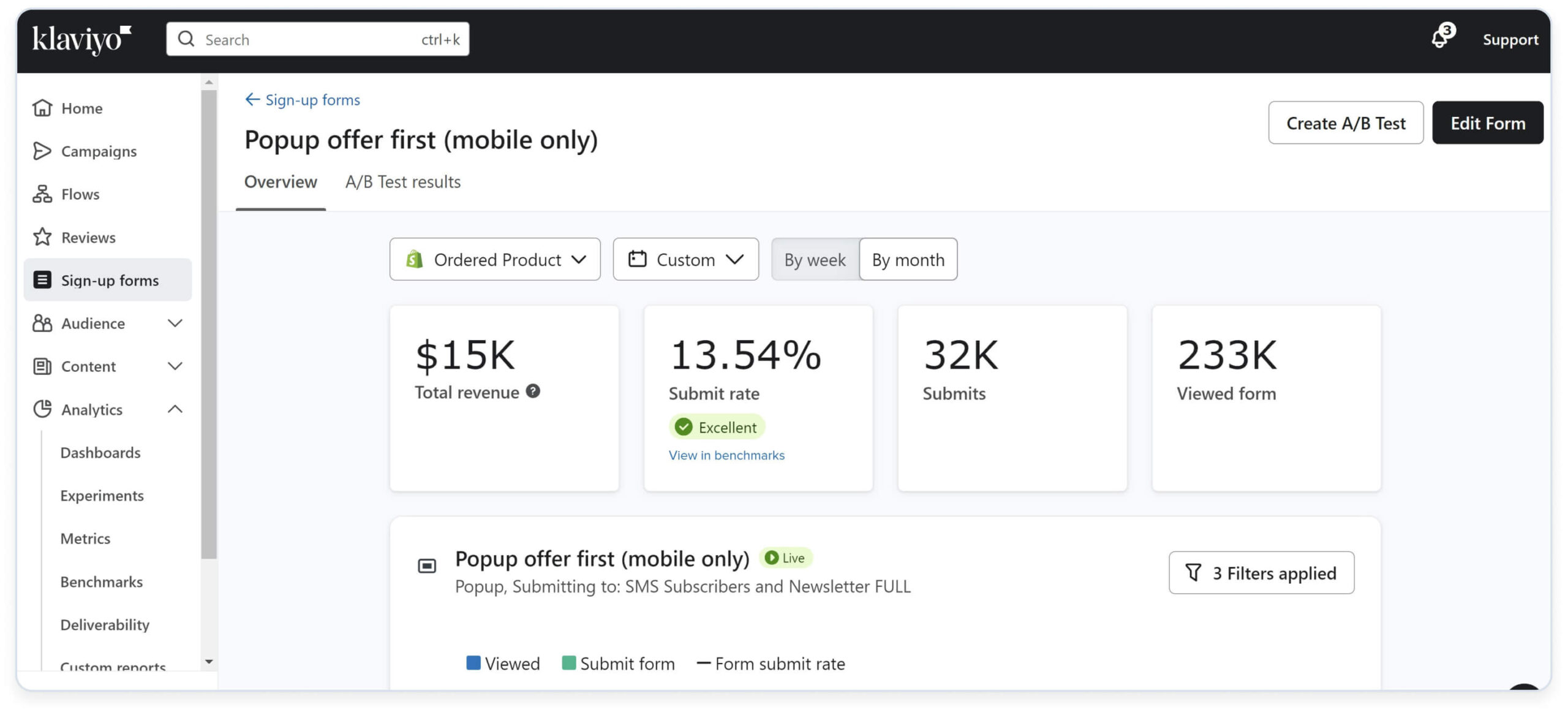
Task: Open Campaigns via the paper-plane icon
Action: 42,151
